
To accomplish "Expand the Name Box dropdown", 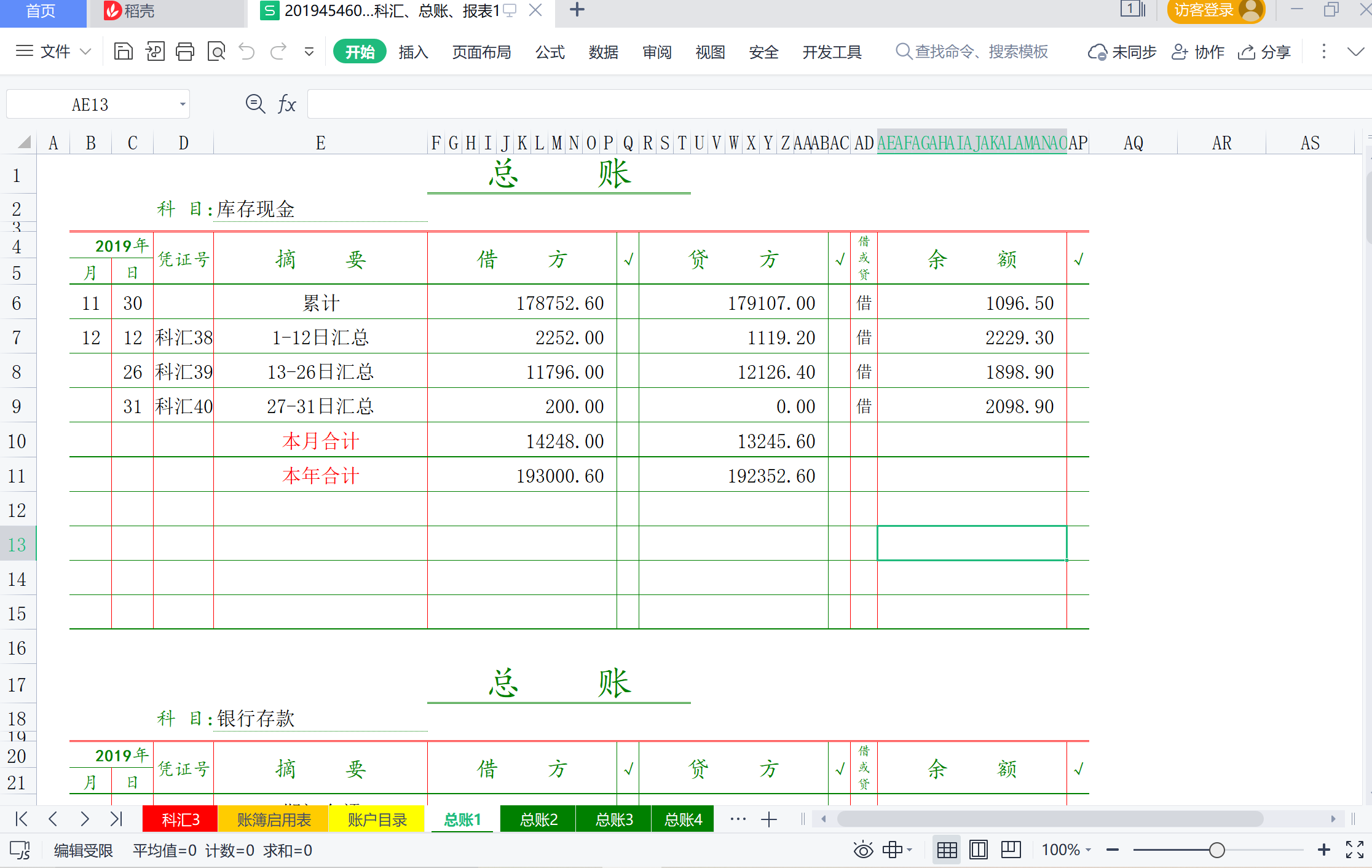I will [183, 105].
